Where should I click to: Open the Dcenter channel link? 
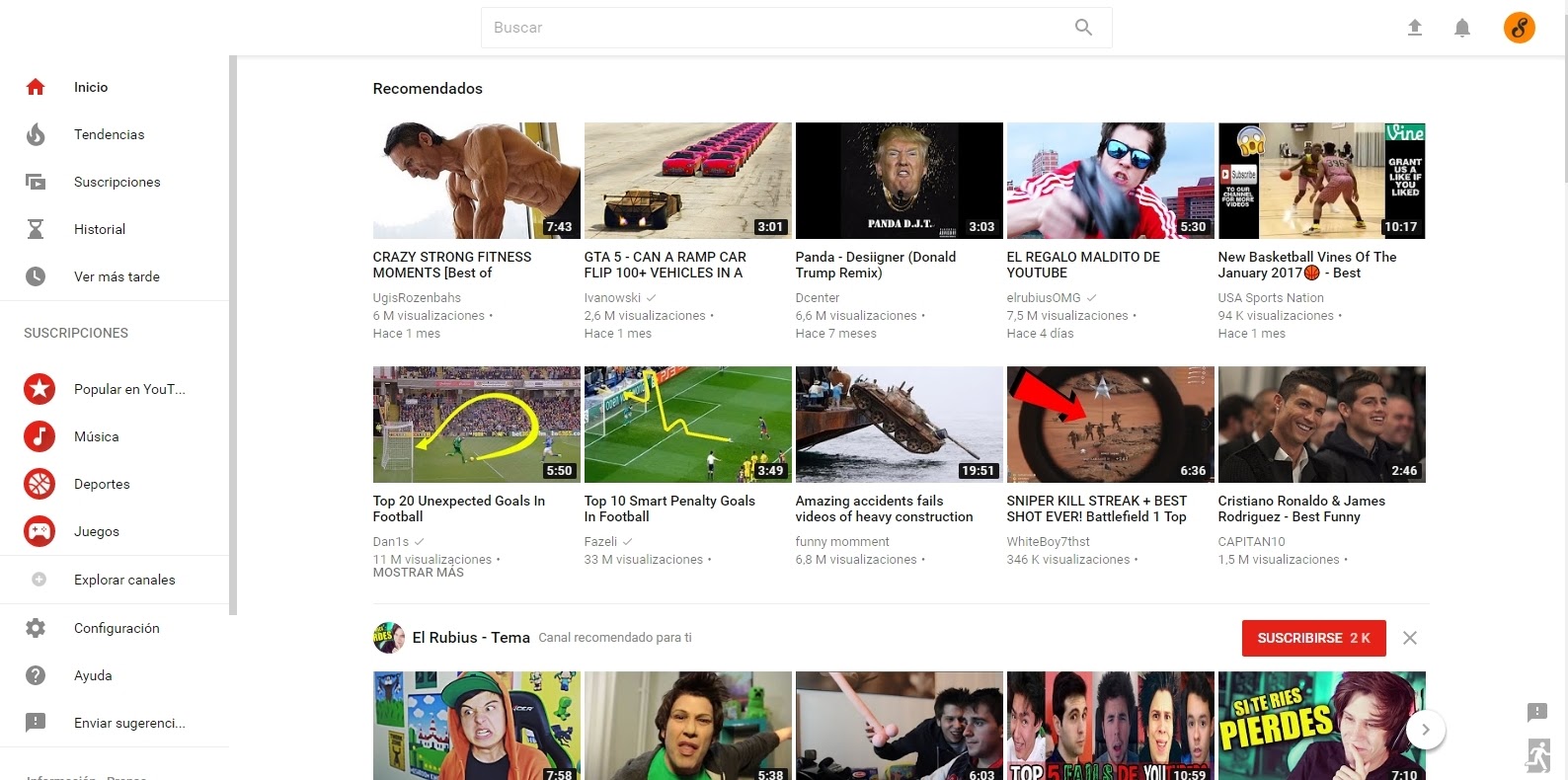(x=818, y=297)
